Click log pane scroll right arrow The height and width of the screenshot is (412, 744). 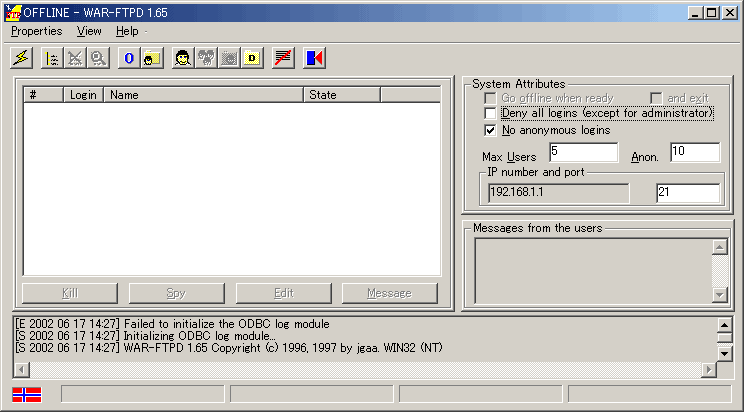point(709,369)
